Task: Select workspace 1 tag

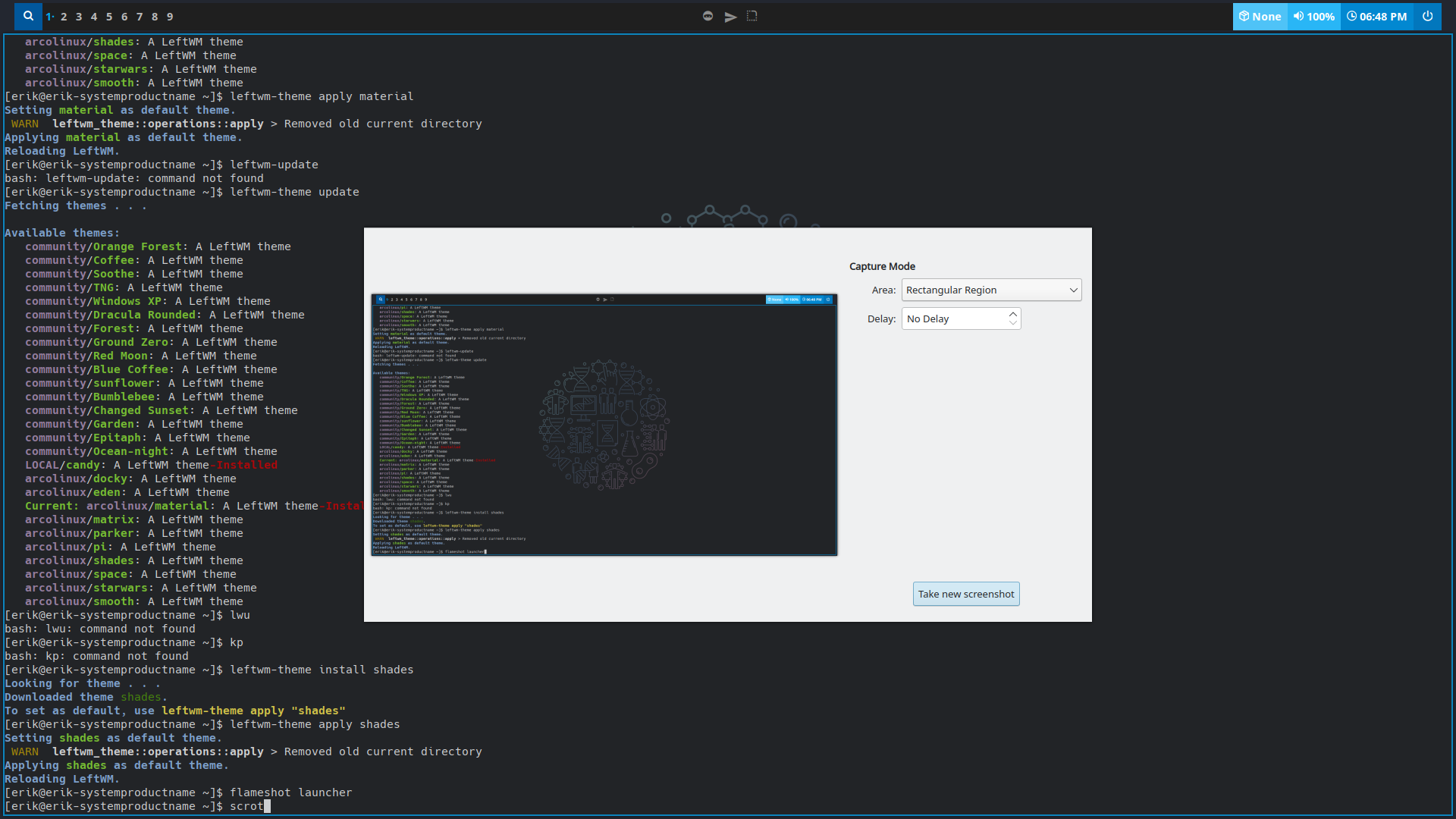Action: (x=49, y=17)
